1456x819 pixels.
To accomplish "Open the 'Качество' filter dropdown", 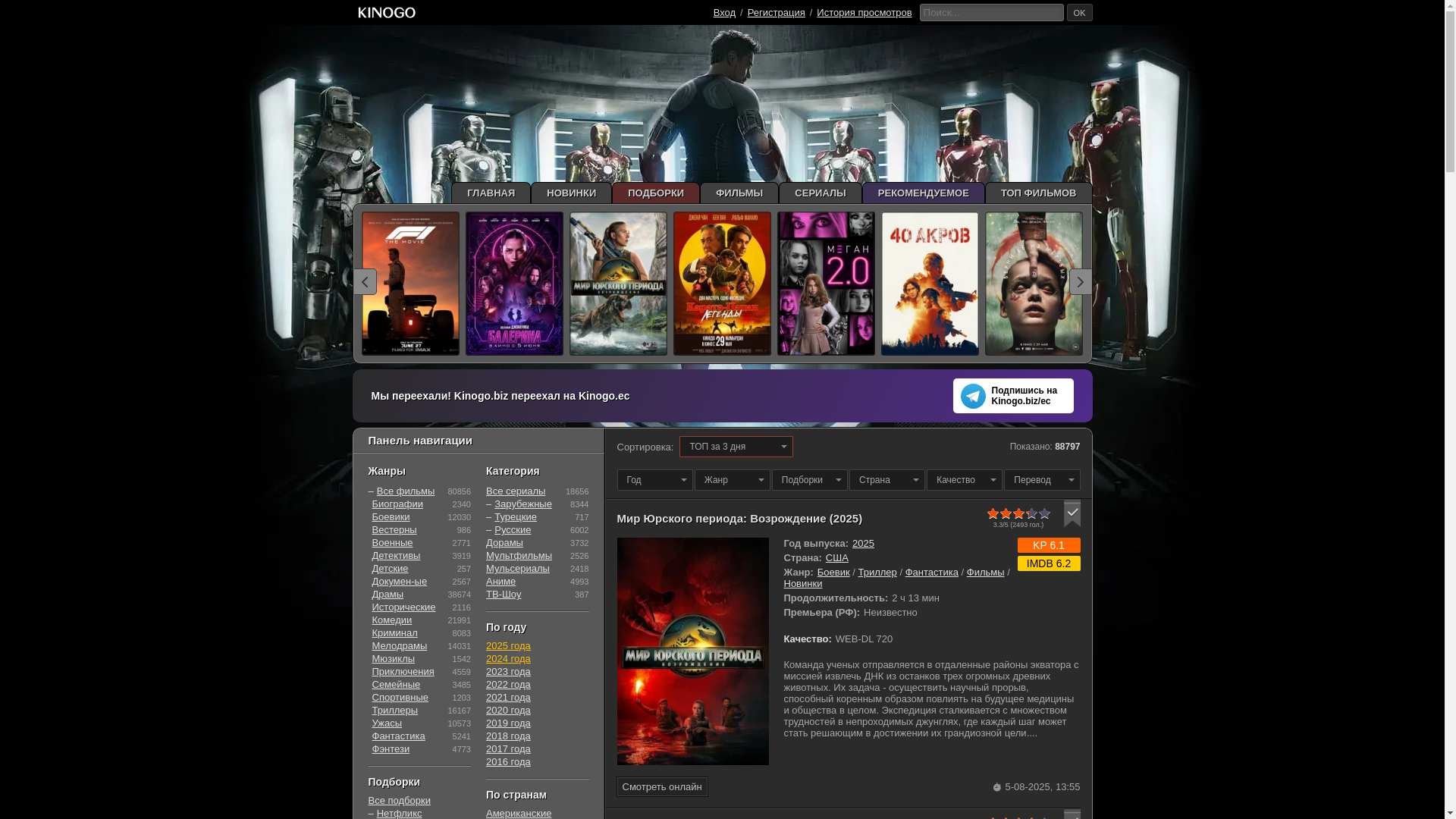I will click(965, 480).
